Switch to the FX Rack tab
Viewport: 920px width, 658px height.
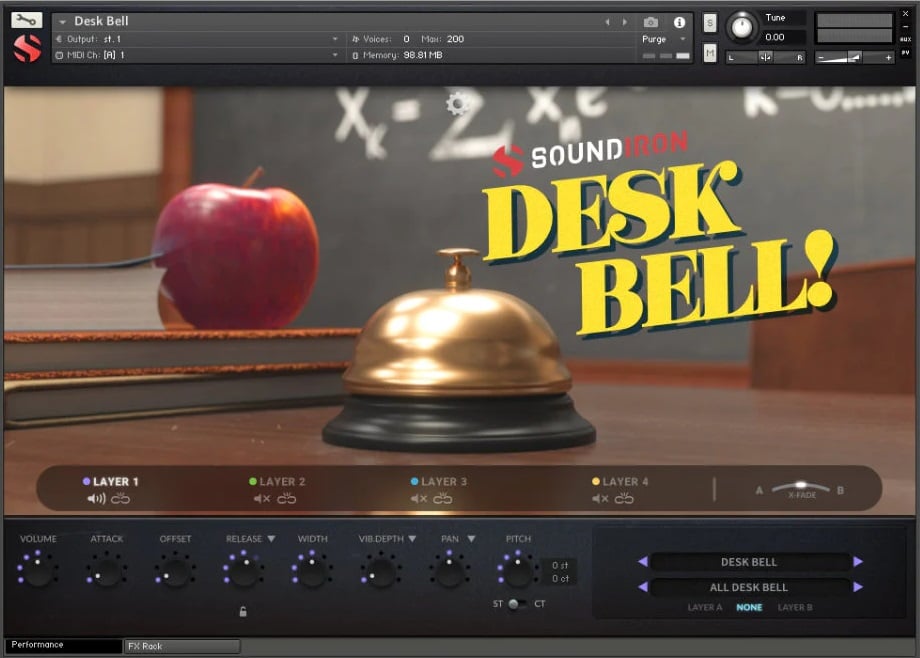[x=182, y=646]
